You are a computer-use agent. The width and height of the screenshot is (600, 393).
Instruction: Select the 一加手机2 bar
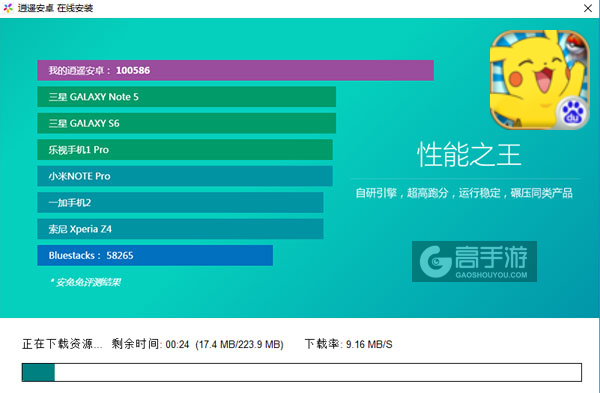pyautogui.click(x=180, y=202)
